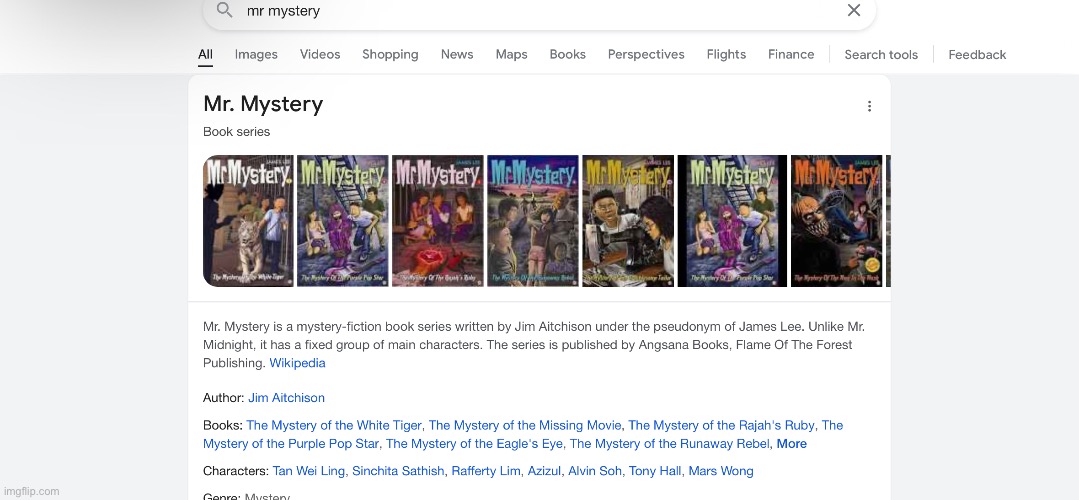Open the Perspectives tab

[646, 54]
